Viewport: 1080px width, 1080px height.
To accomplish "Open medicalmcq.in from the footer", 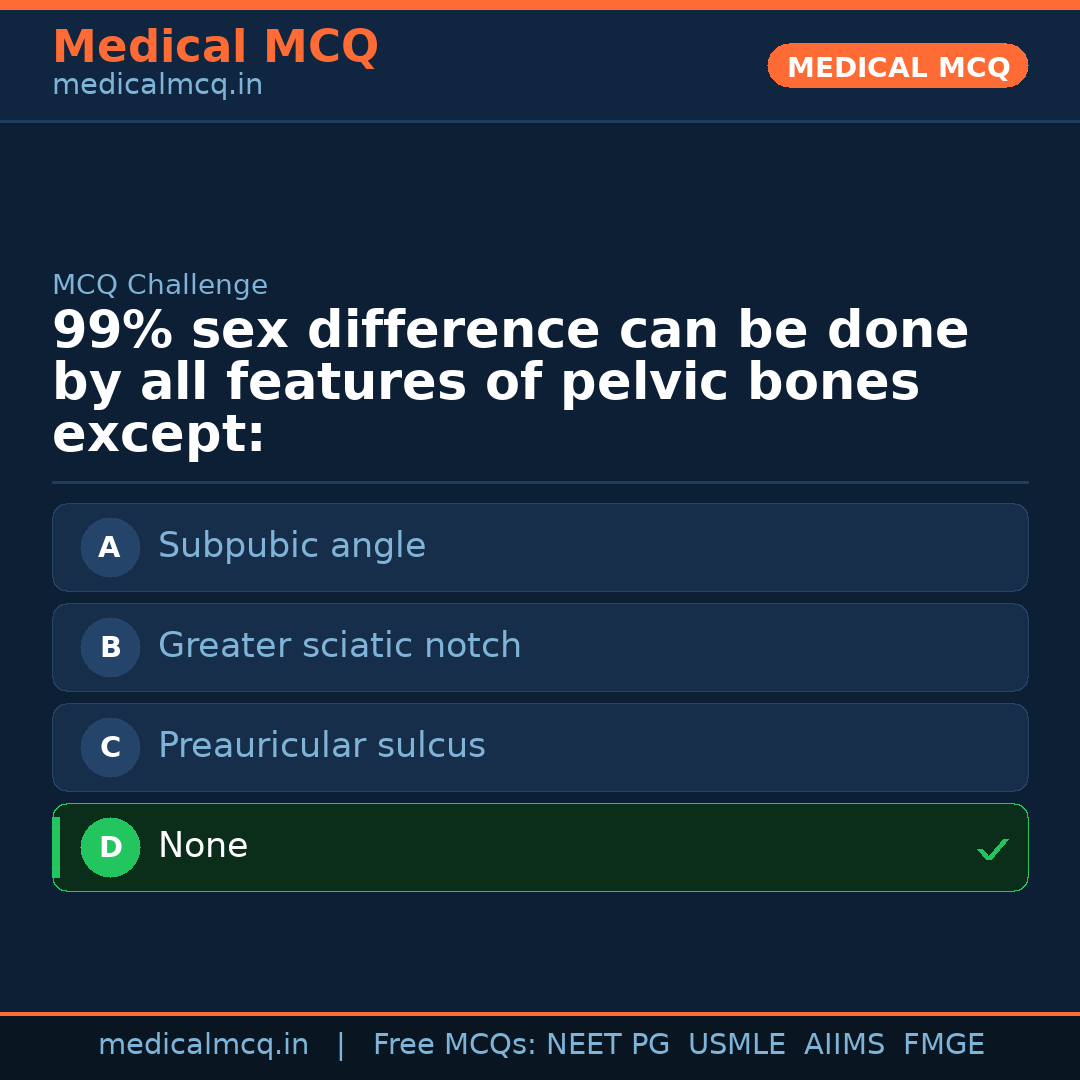I will [x=203, y=1044].
